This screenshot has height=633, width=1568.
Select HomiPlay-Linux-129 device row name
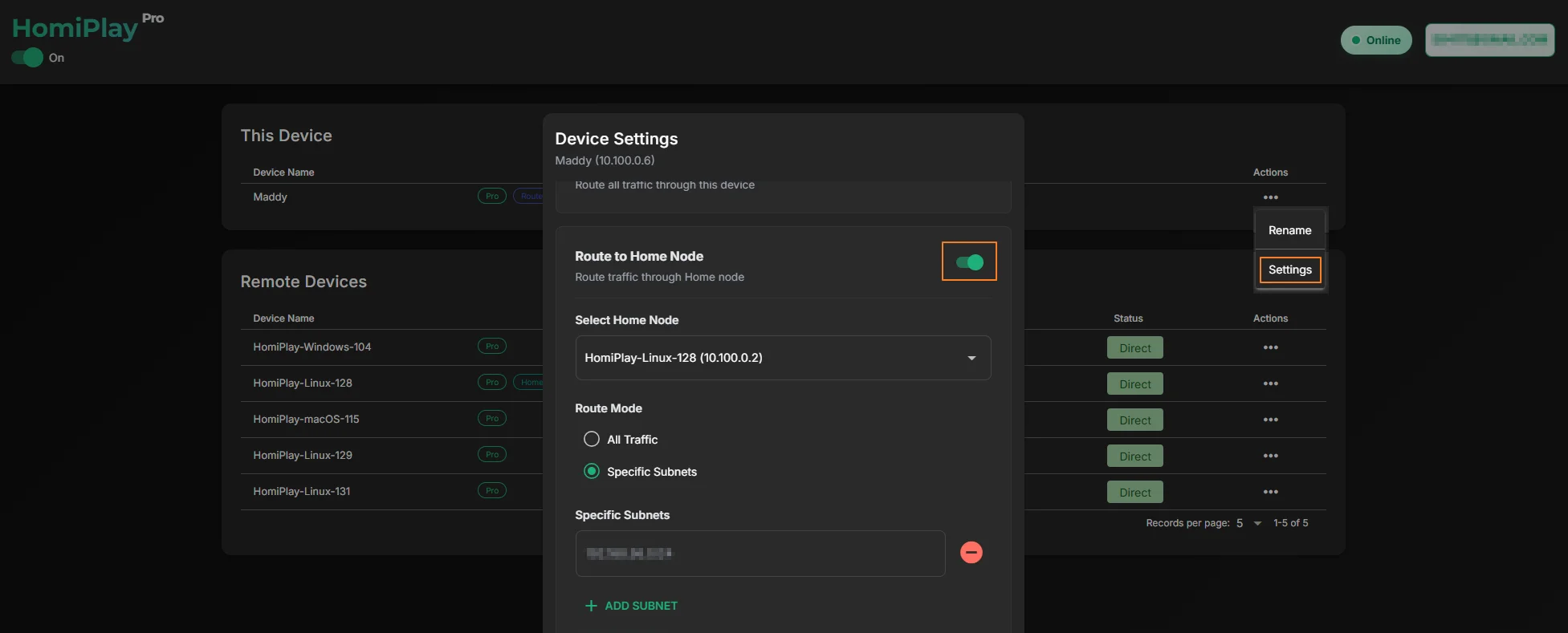303,456
